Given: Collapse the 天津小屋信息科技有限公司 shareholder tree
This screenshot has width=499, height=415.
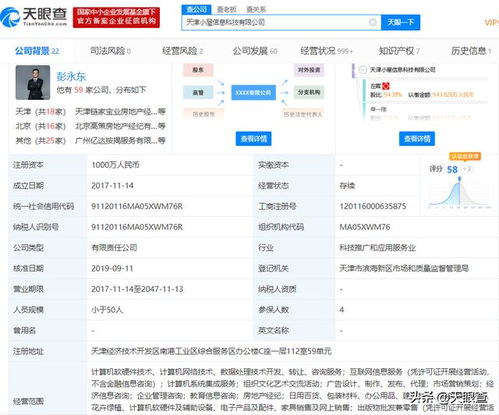Looking at the screenshot, I should click(363, 70).
